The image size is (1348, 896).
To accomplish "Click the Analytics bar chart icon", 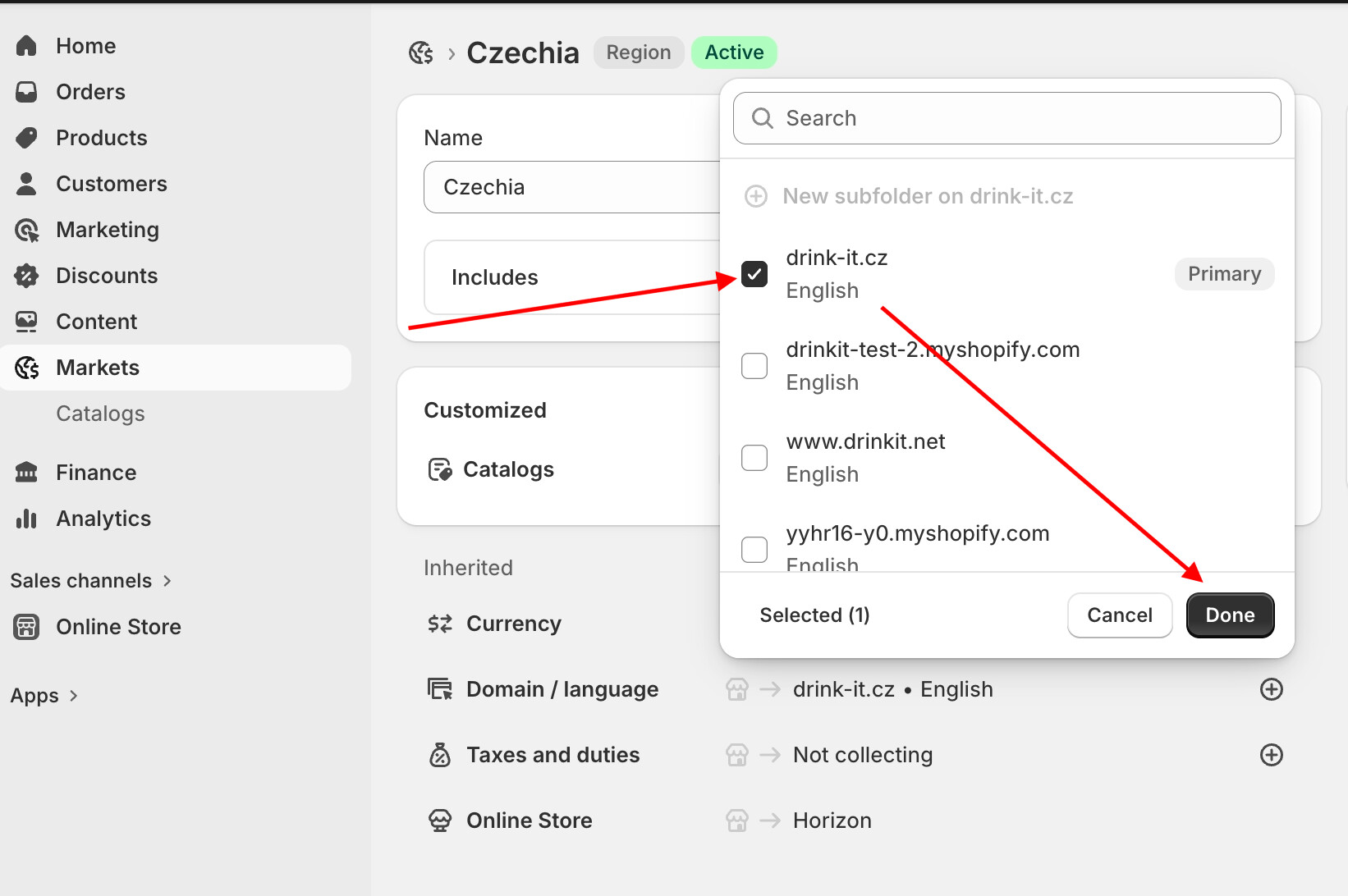I will pyautogui.click(x=26, y=519).
